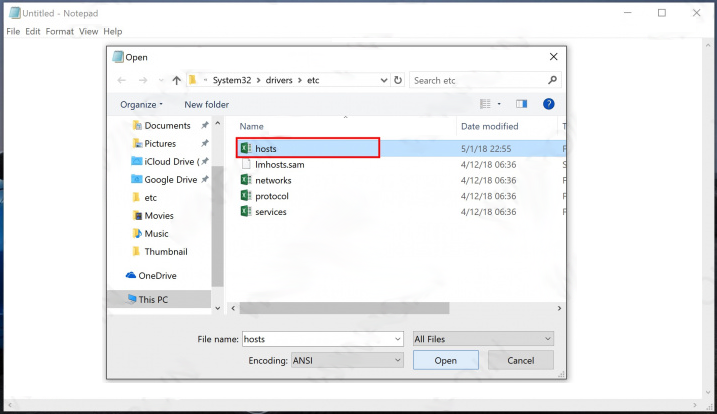The width and height of the screenshot is (717, 414).
Task: Open the All Files type dropdown
Action: tap(483, 339)
